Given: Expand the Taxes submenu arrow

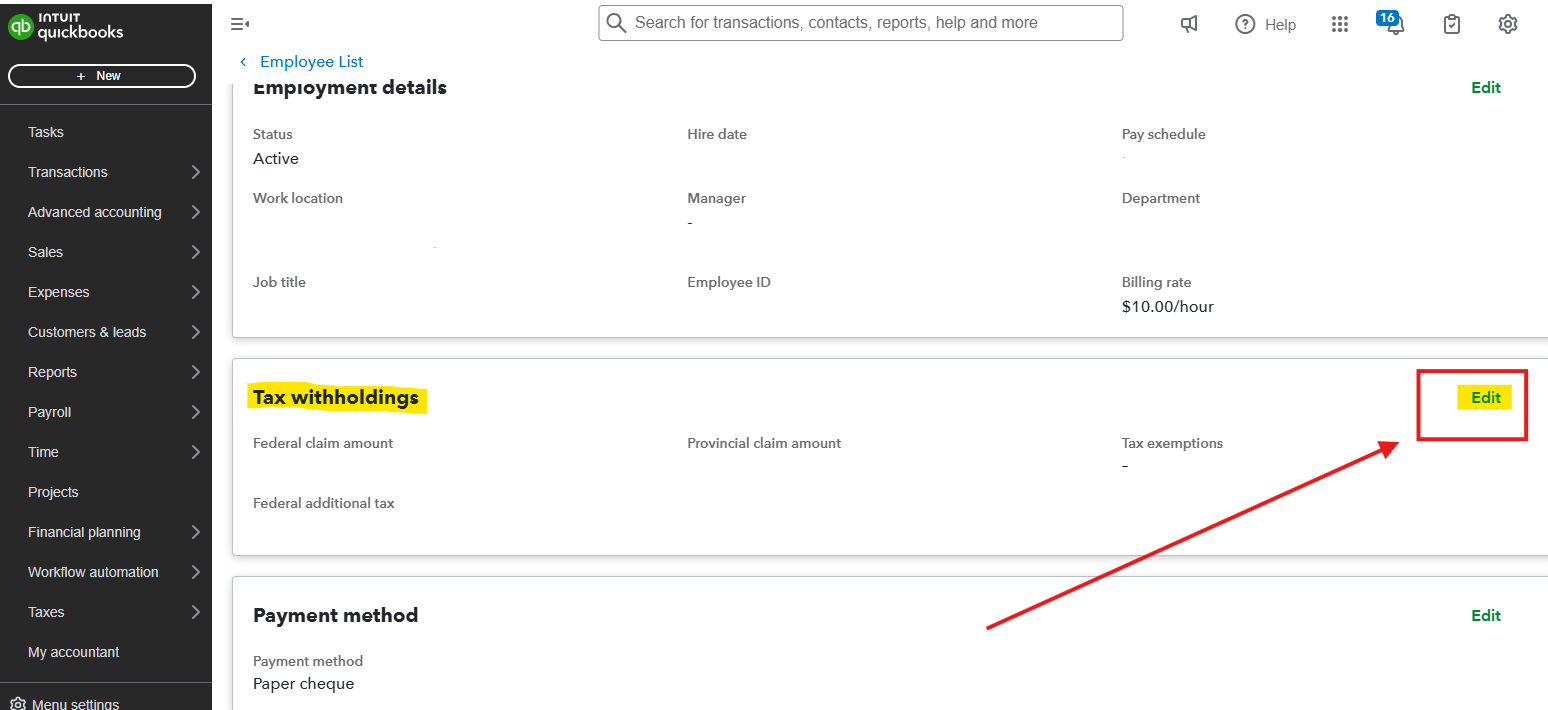Looking at the screenshot, I should tap(196, 612).
